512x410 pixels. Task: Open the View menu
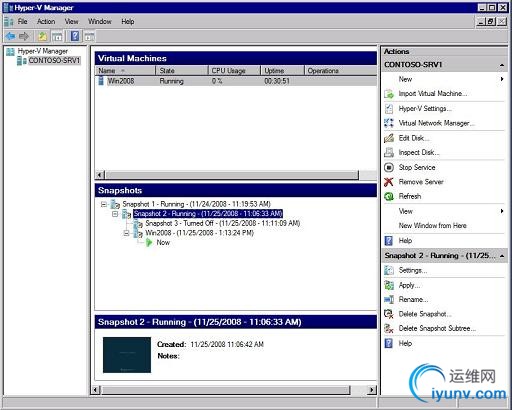point(71,22)
